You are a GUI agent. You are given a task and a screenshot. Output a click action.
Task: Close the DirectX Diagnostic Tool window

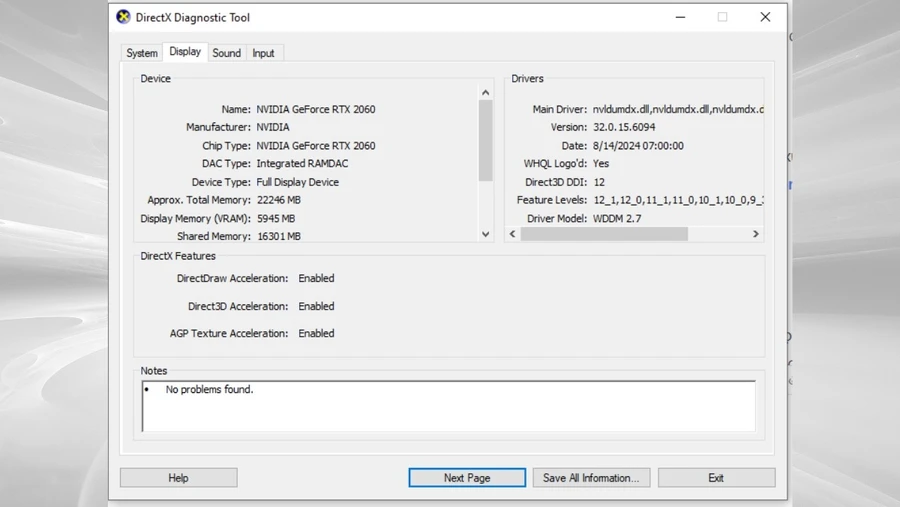(x=765, y=17)
